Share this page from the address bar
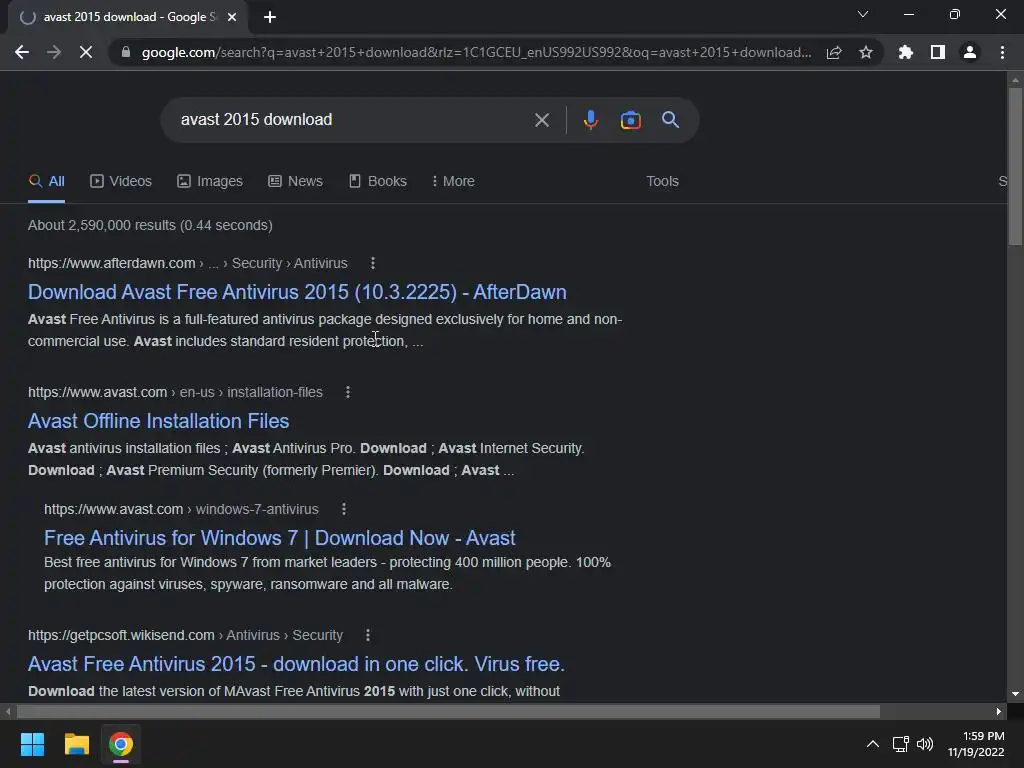The height and width of the screenshot is (768, 1024). coord(834,52)
